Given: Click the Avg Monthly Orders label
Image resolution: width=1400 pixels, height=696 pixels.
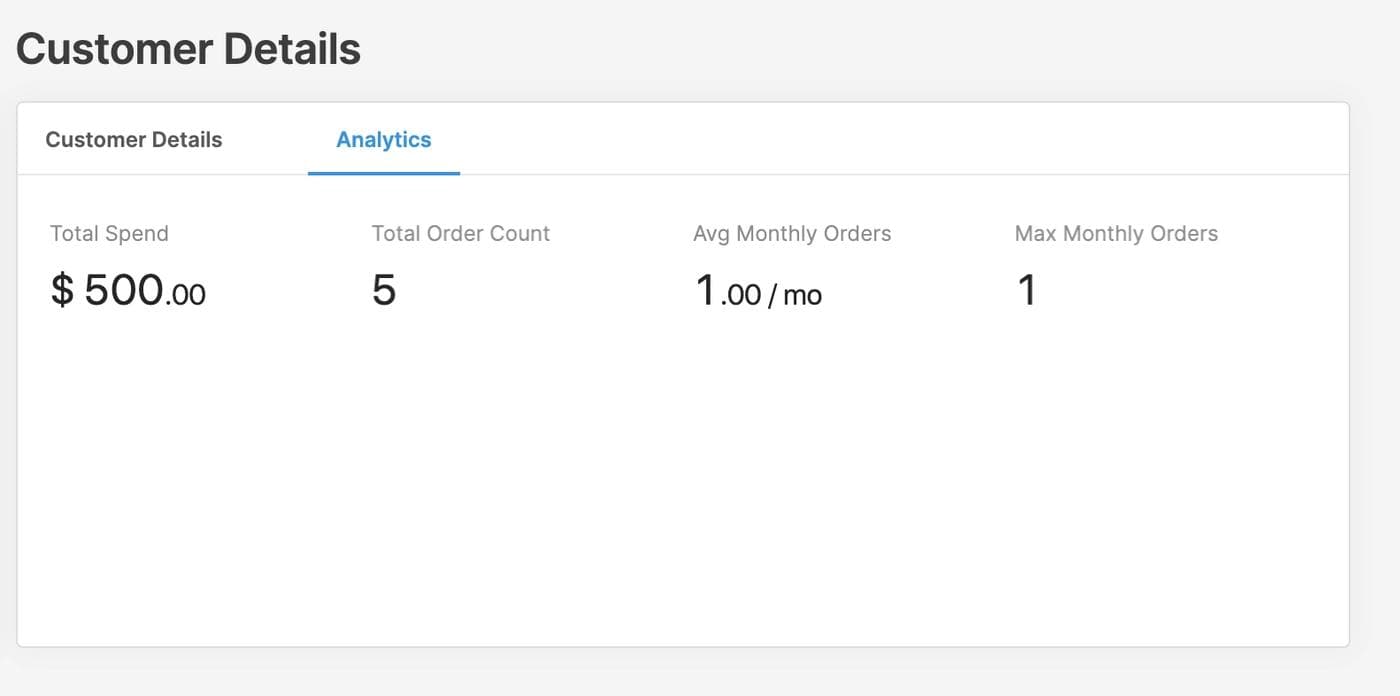Looking at the screenshot, I should (x=791, y=234).
